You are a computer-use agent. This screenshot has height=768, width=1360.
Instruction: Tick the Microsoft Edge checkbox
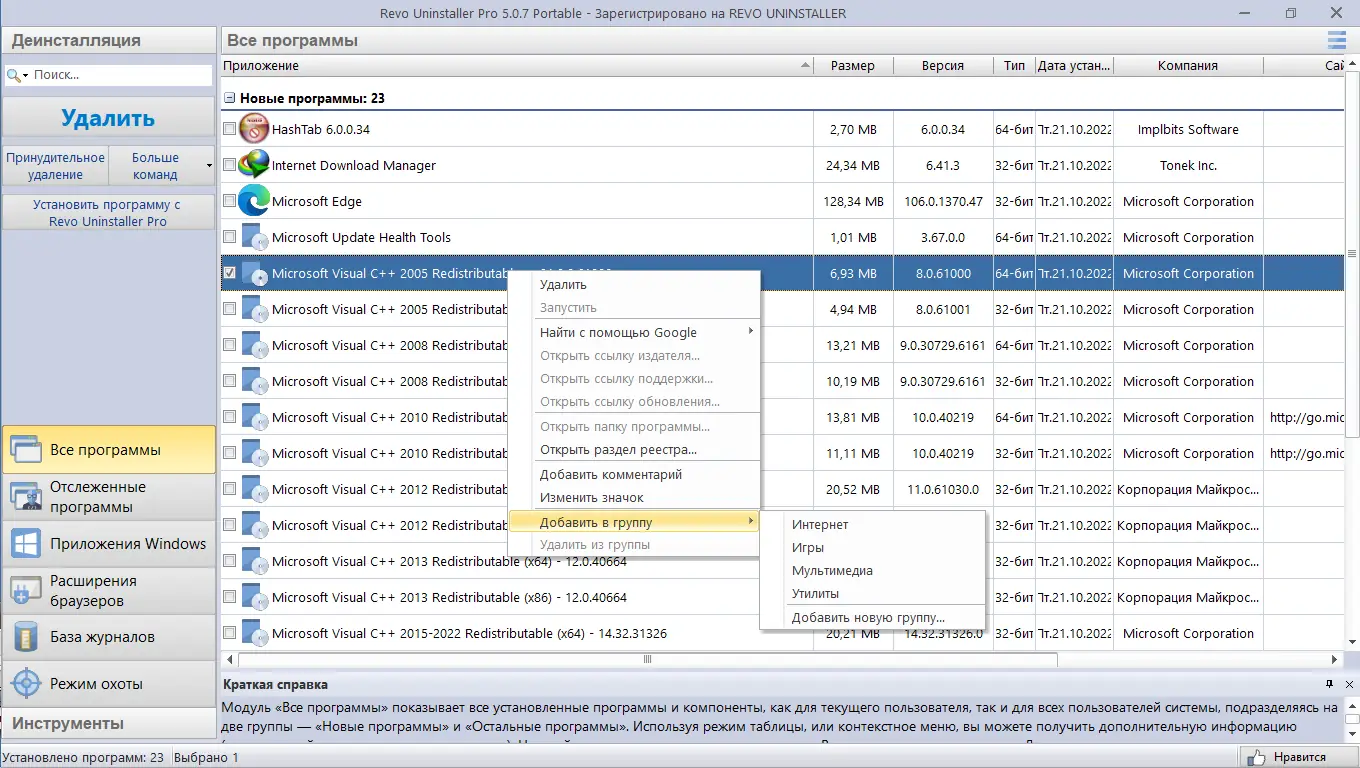click(230, 201)
